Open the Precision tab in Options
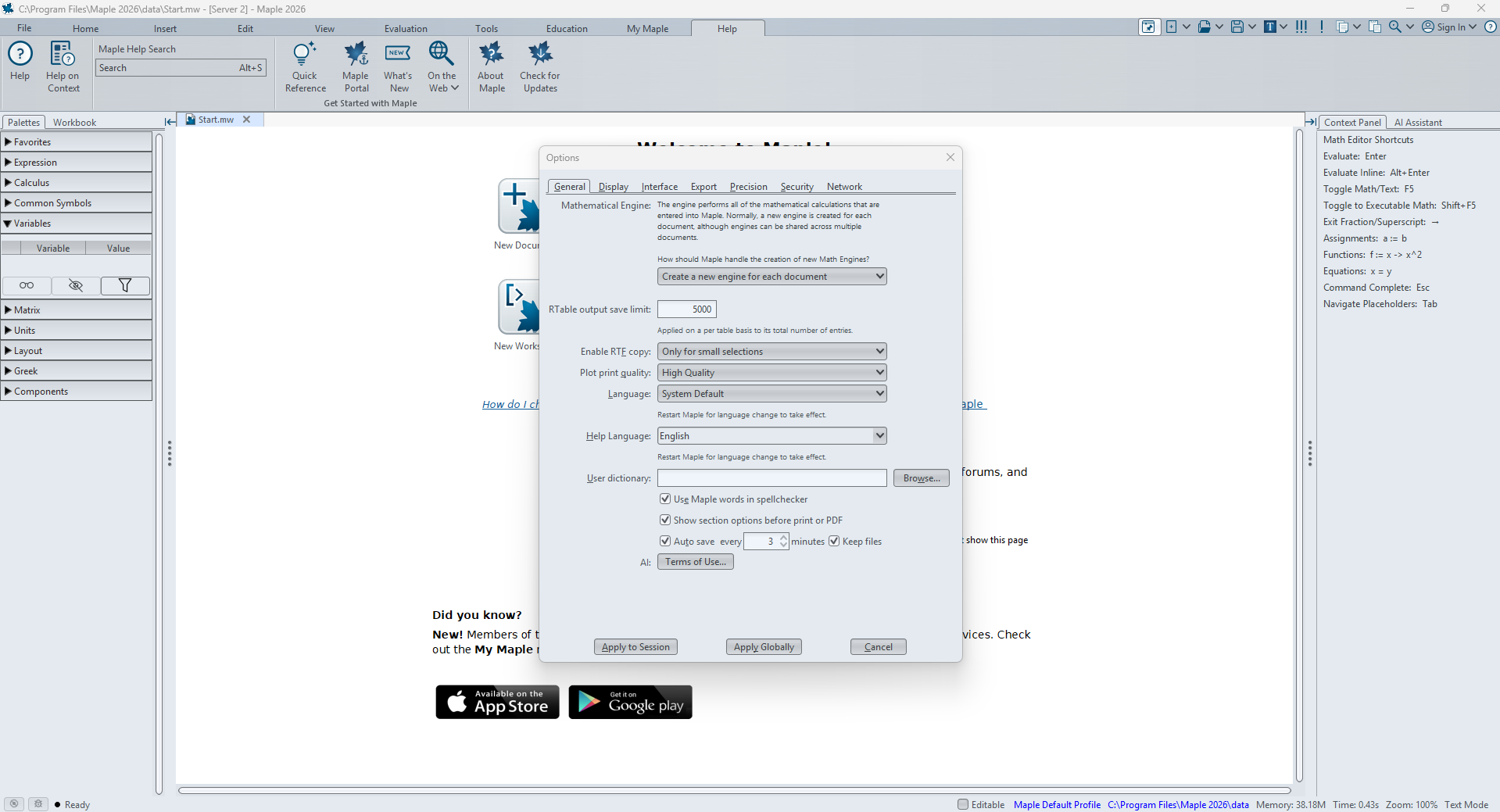 tap(748, 187)
